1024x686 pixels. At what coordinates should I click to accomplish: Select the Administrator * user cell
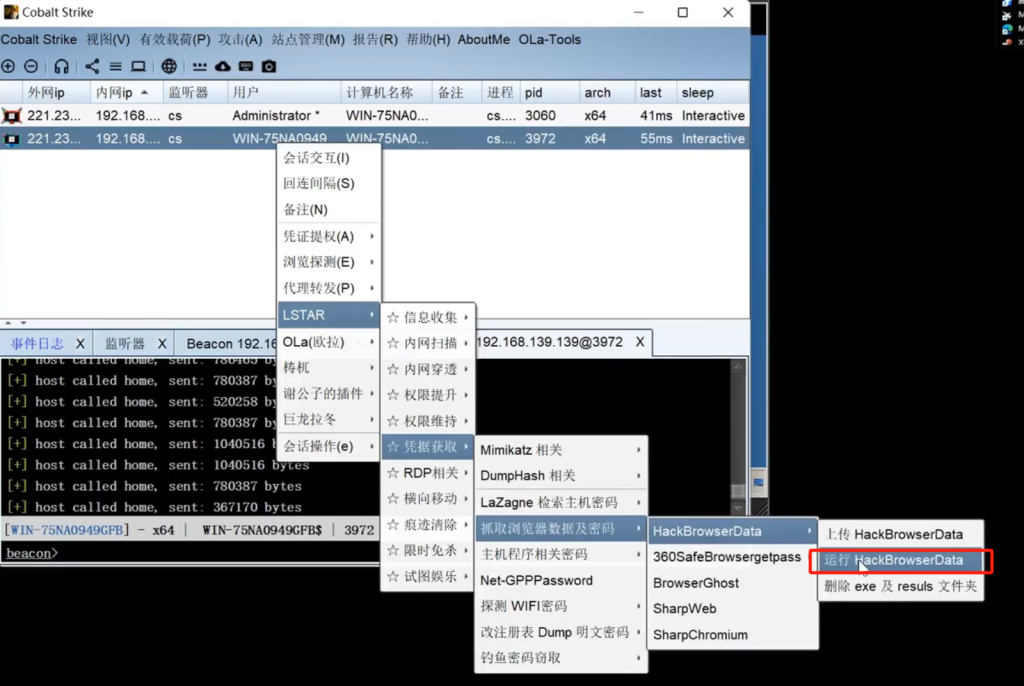coord(285,116)
